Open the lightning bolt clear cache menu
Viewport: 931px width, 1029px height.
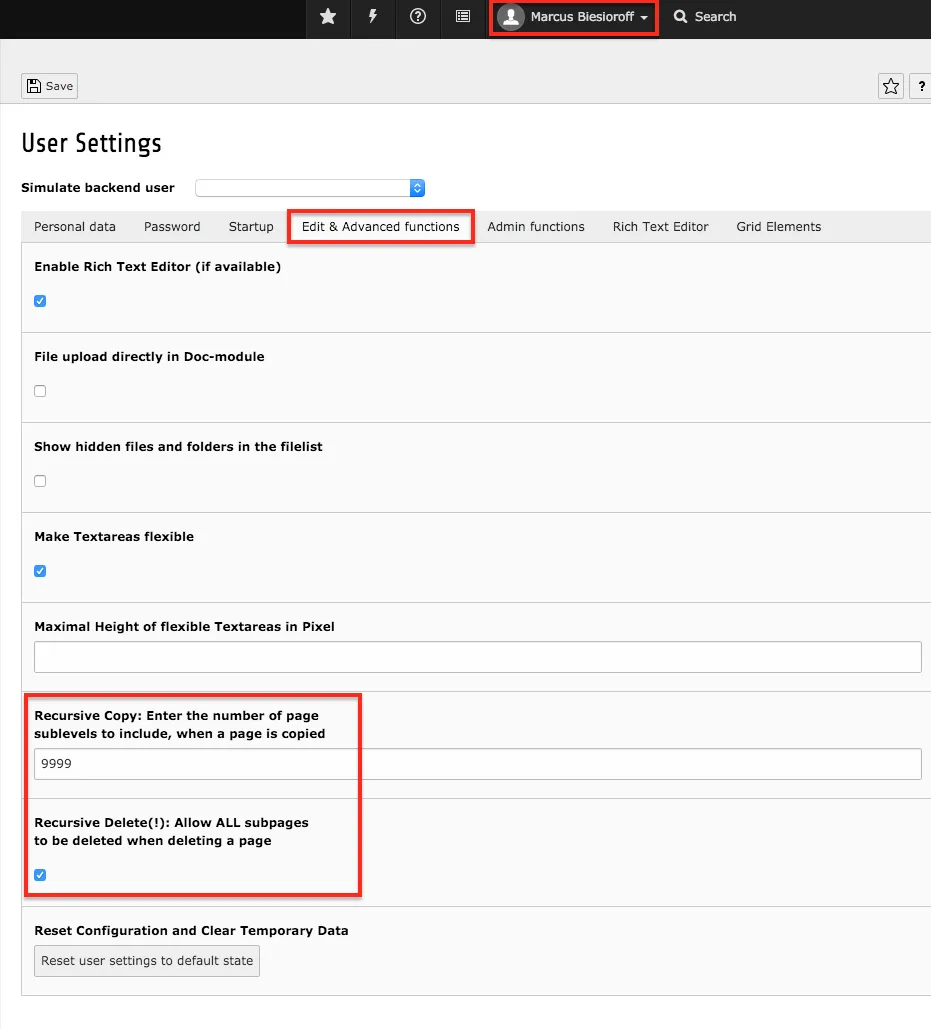[x=373, y=17]
